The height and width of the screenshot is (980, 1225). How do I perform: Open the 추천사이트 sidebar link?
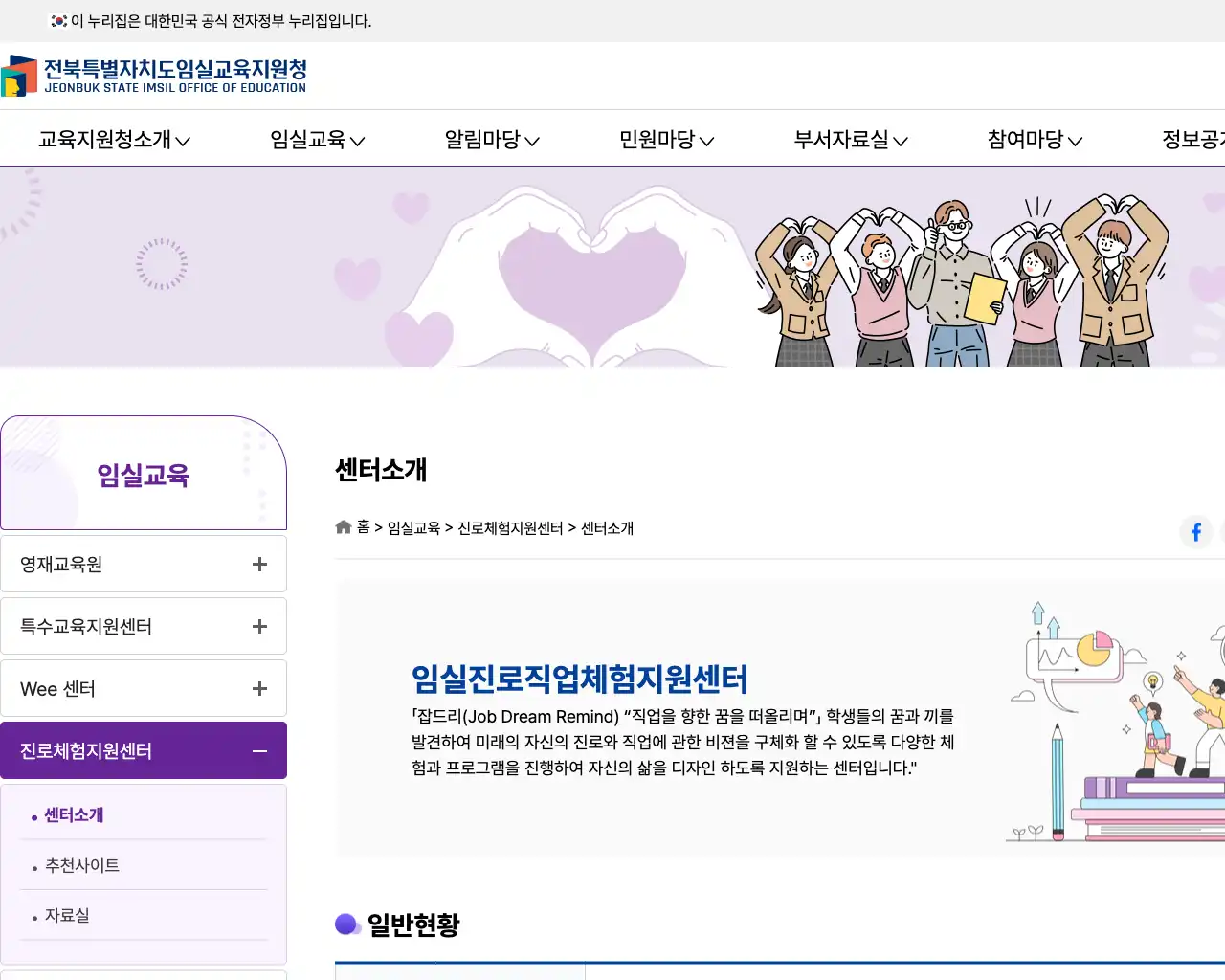(x=80, y=865)
